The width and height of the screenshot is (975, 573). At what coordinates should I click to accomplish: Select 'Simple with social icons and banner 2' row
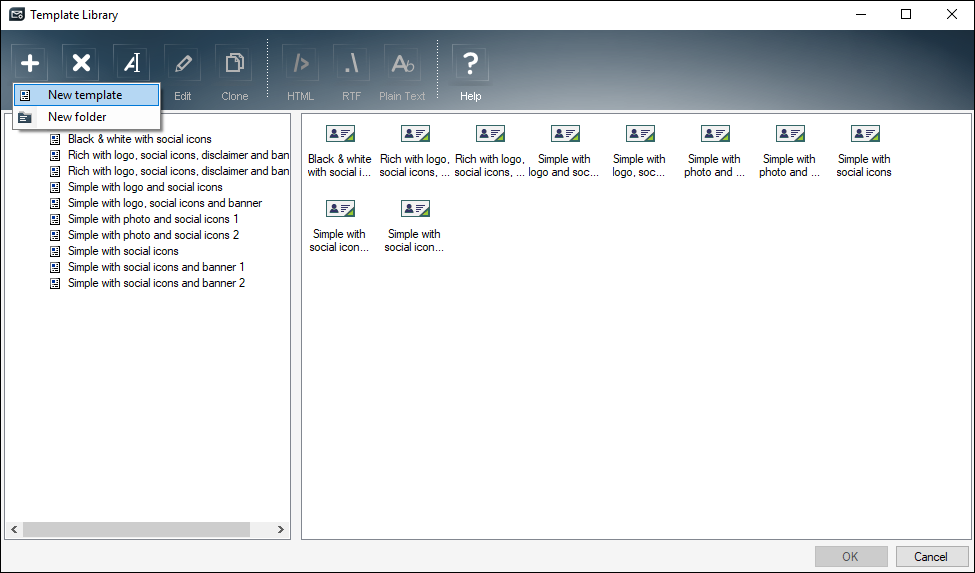click(157, 283)
